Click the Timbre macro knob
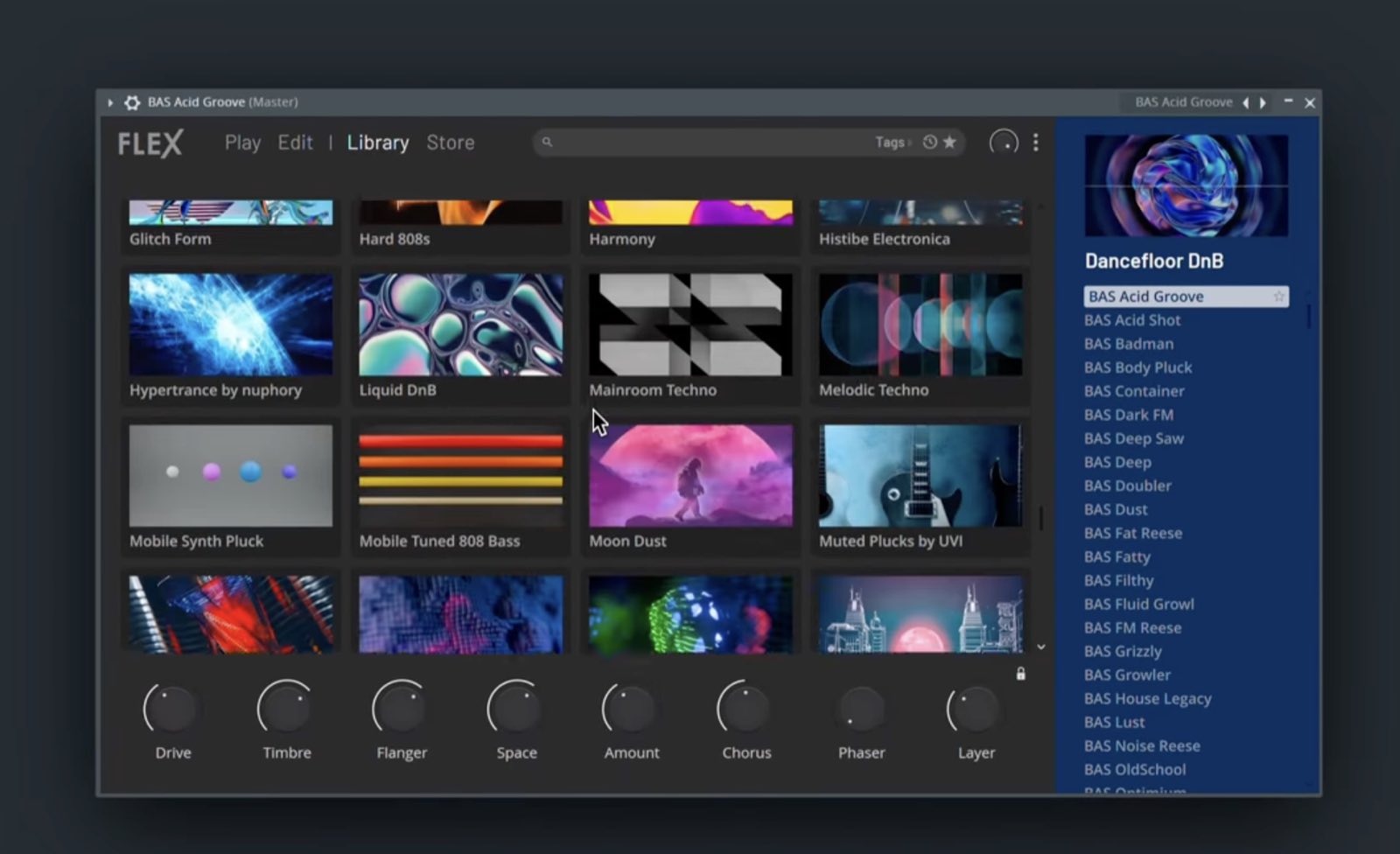Viewport: 1400px width, 854px height. coord(286,708)
